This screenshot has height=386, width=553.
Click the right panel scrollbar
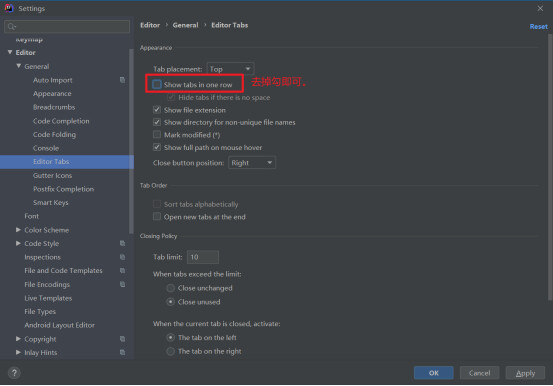[x=550, y=168]
